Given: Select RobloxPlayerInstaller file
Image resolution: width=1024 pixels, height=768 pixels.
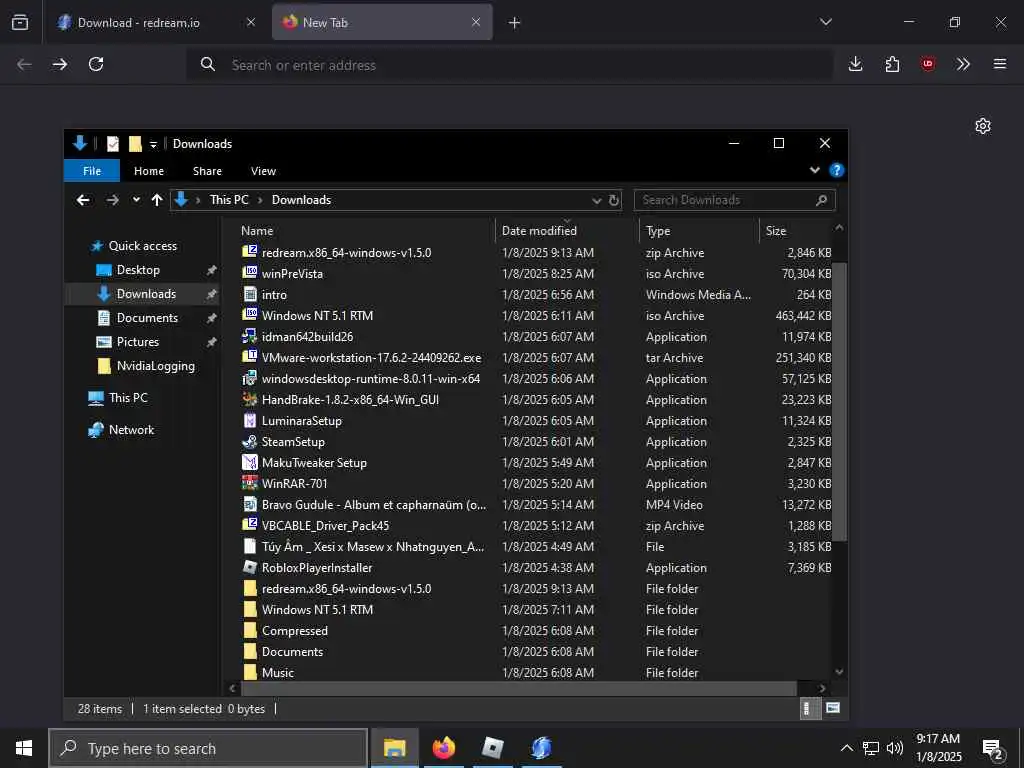Looking at the screenshot, I should 317,568.
